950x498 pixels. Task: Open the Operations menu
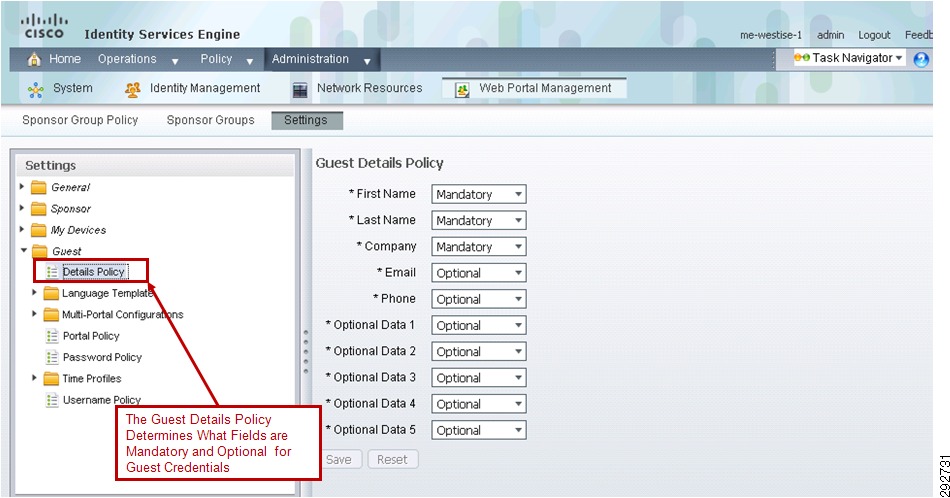point(138,59)
